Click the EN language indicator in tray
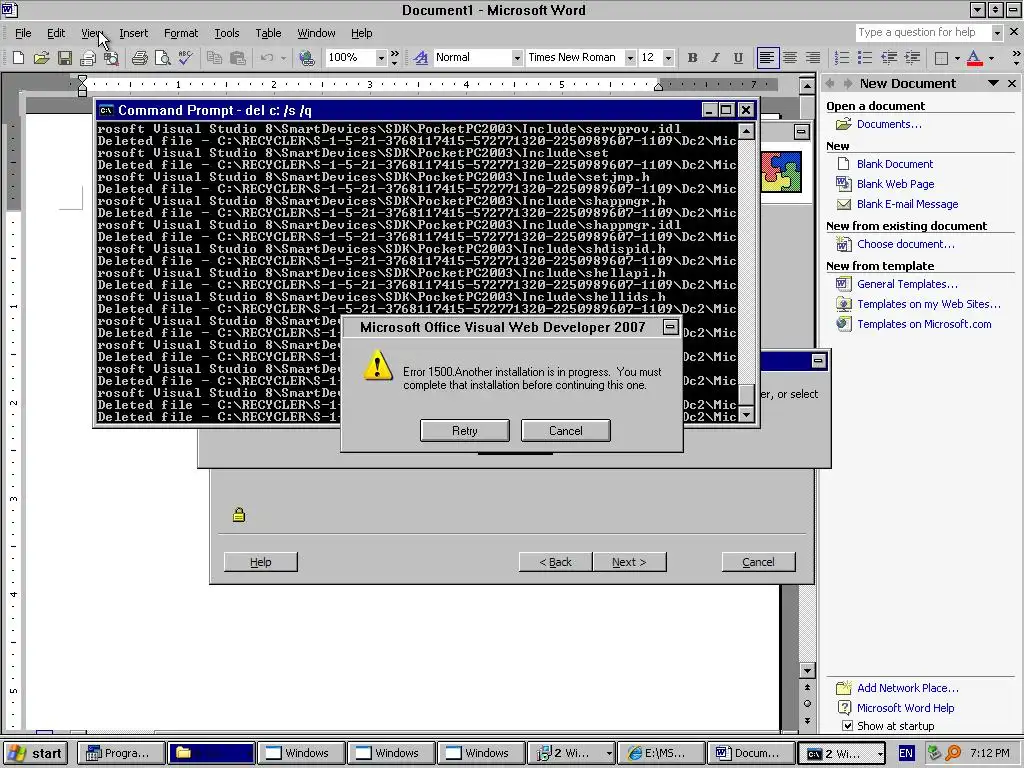 click(906, 753)
